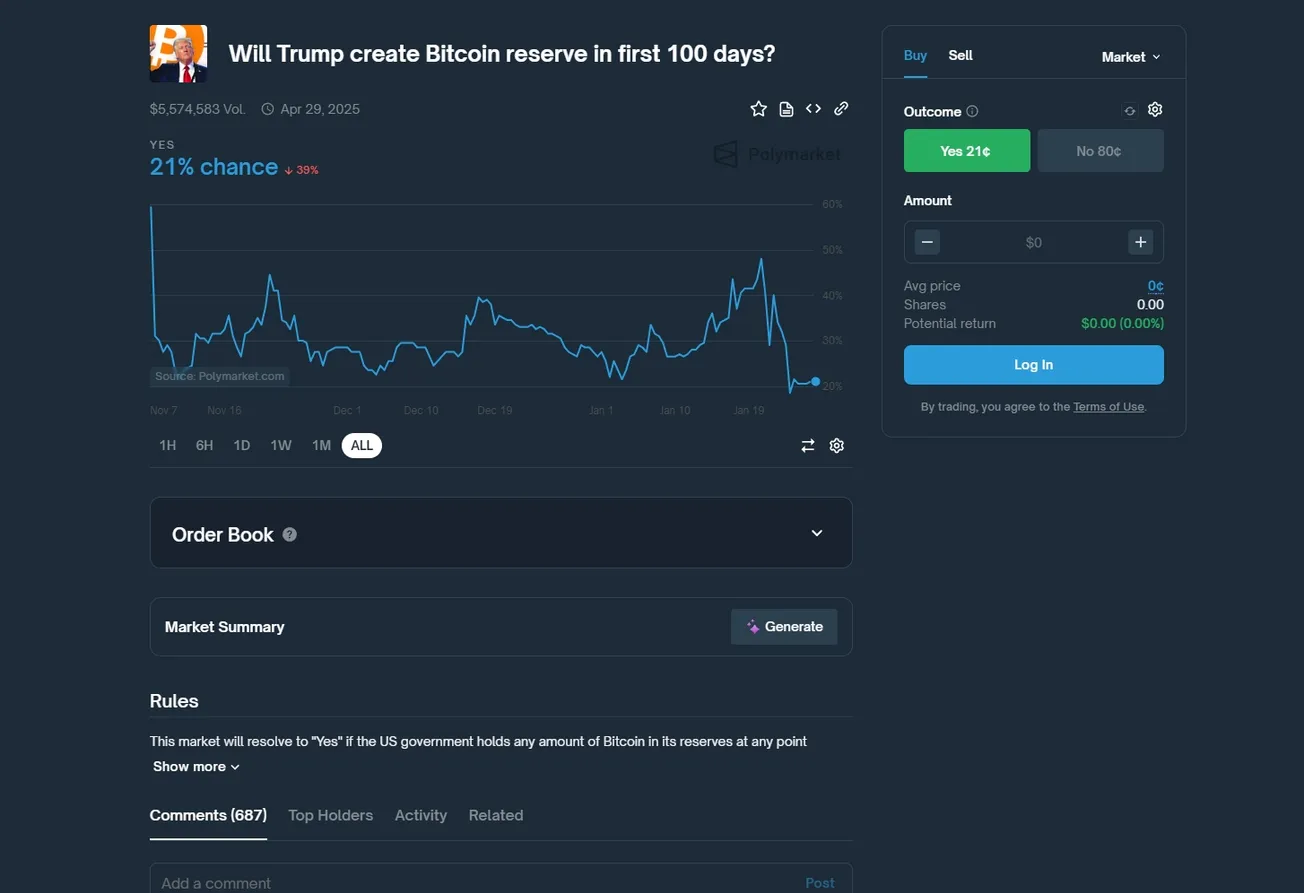Viewport: 1304px width, 893px height.
Task: Select the No 80¢ outcome
Action: (1100, 151)
